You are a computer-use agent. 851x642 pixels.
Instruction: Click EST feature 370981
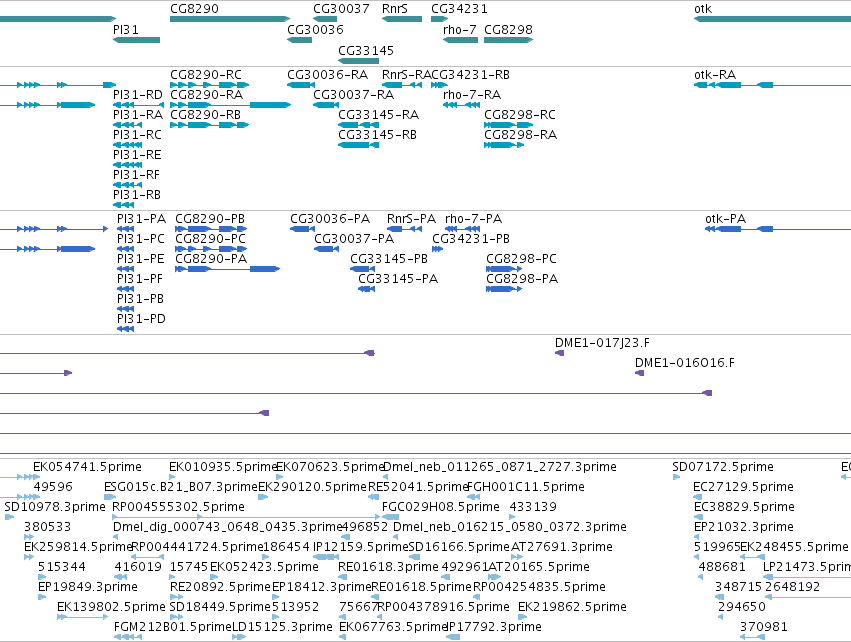752,637
